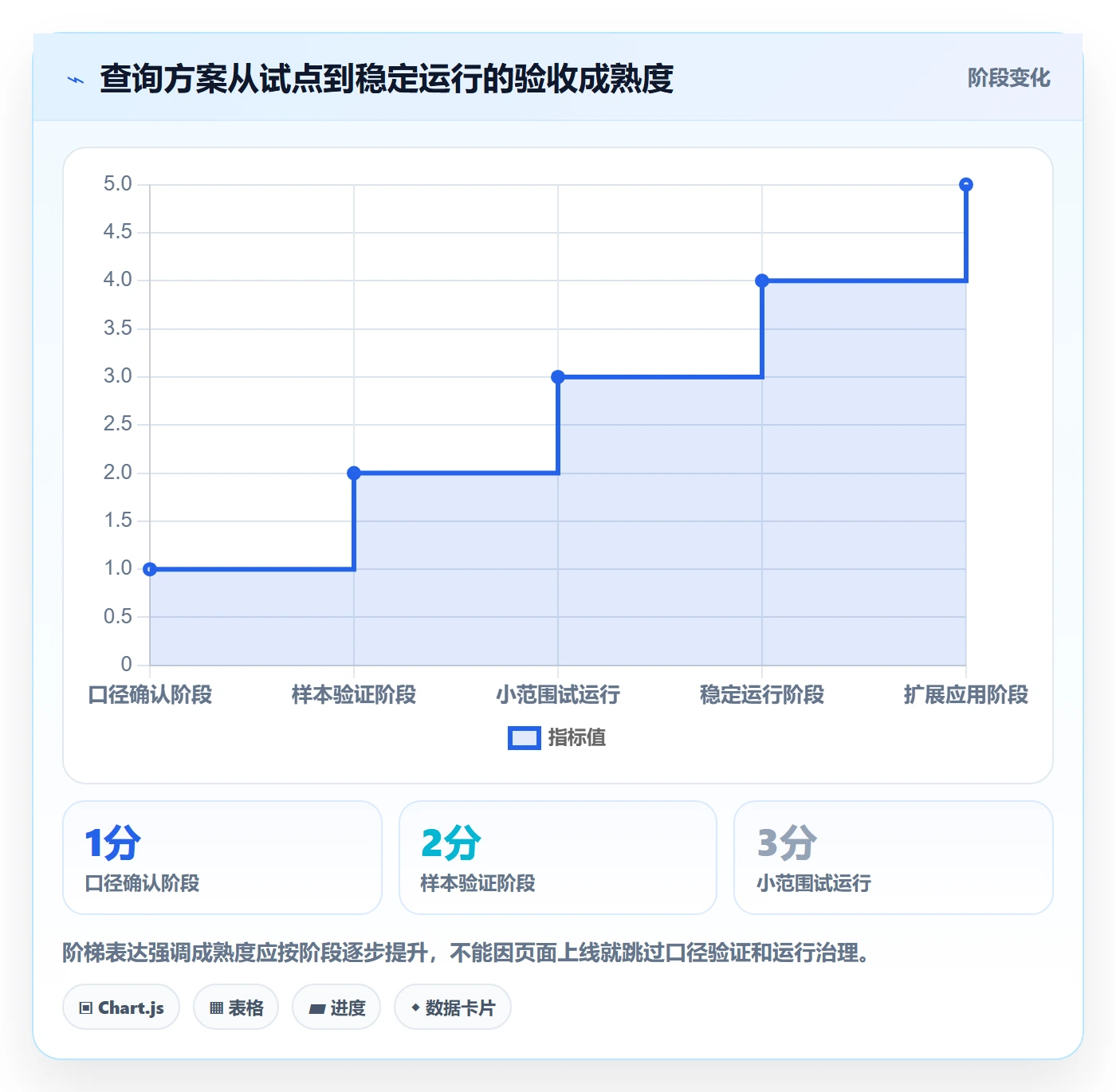Click the 表格 tag chip
This screenshot has height=1092, width=1116.
[x=236, y=1008]
